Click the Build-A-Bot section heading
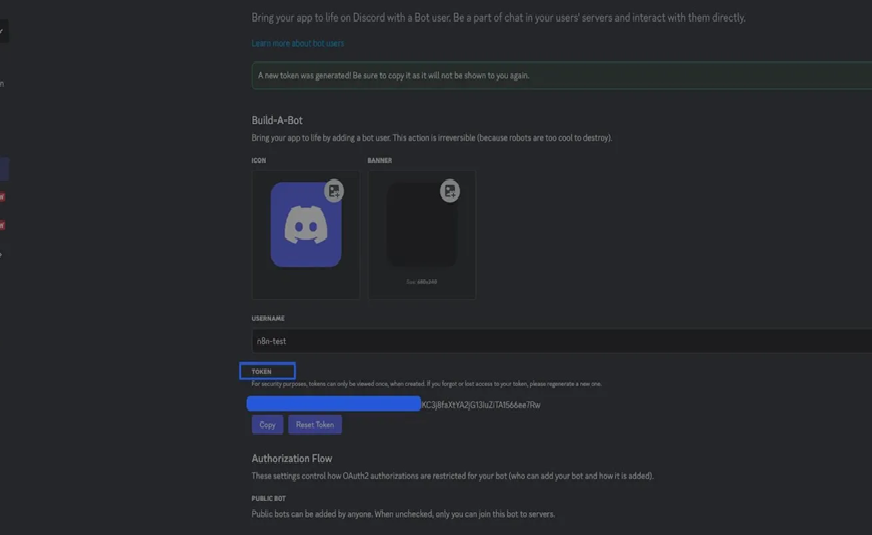The width and height of the screenshot is (872, 535). [277, 121]
